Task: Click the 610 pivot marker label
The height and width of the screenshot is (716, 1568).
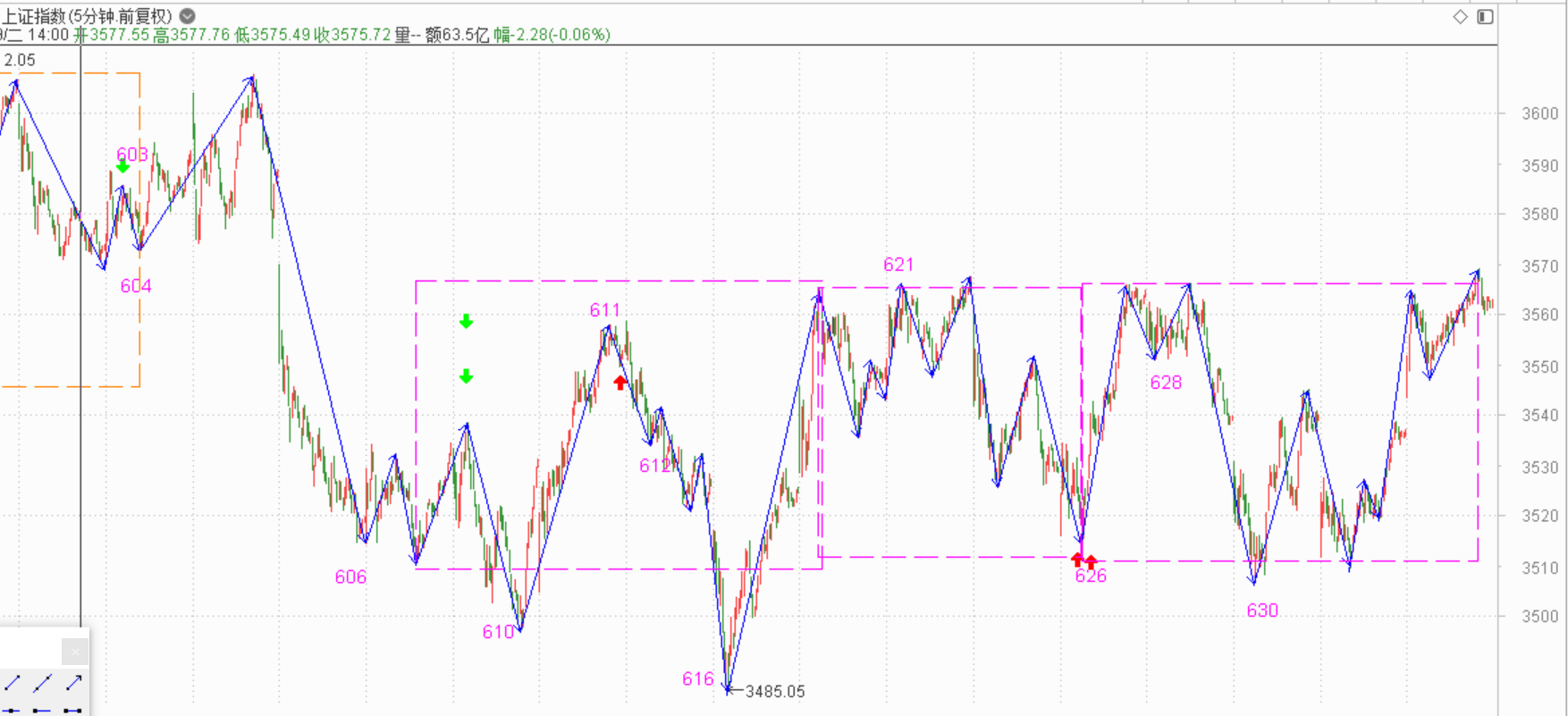Action: pyautogui.click(x=498, y=632)
